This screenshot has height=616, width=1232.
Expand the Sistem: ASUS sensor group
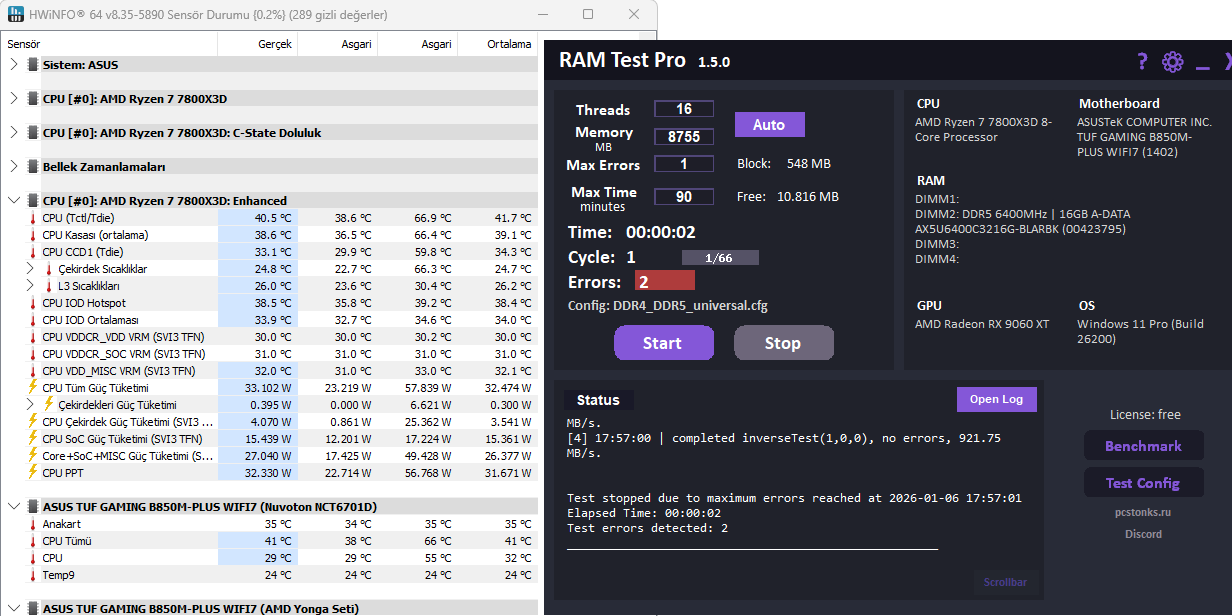pyautogui.click(x=13, y=65)
